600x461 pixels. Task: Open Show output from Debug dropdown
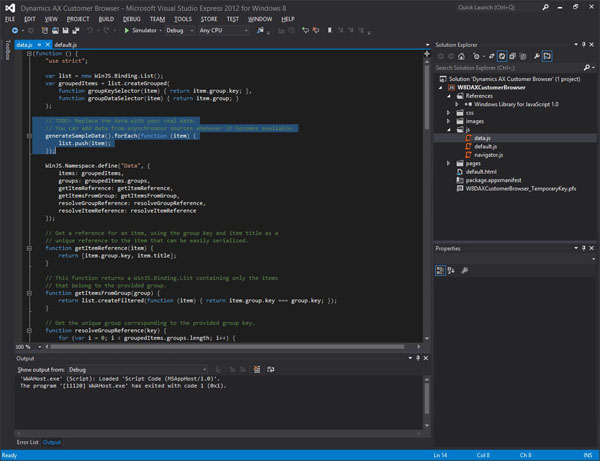click(x=138, y=370)
